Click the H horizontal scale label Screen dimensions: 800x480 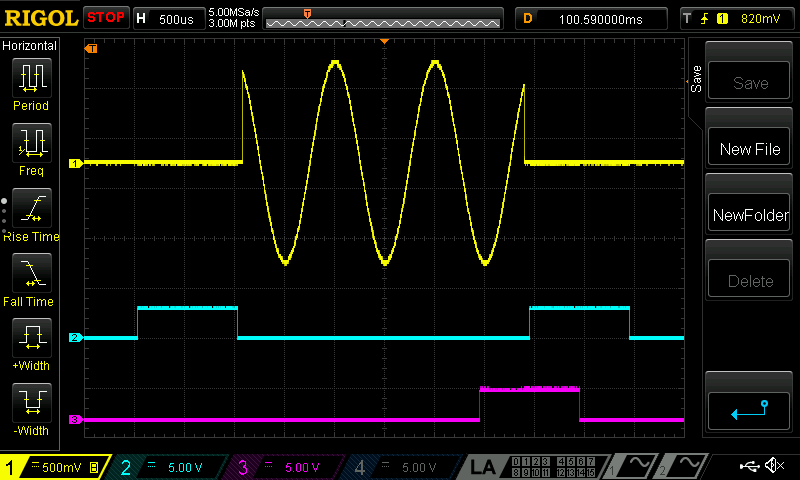pos(141,19)
